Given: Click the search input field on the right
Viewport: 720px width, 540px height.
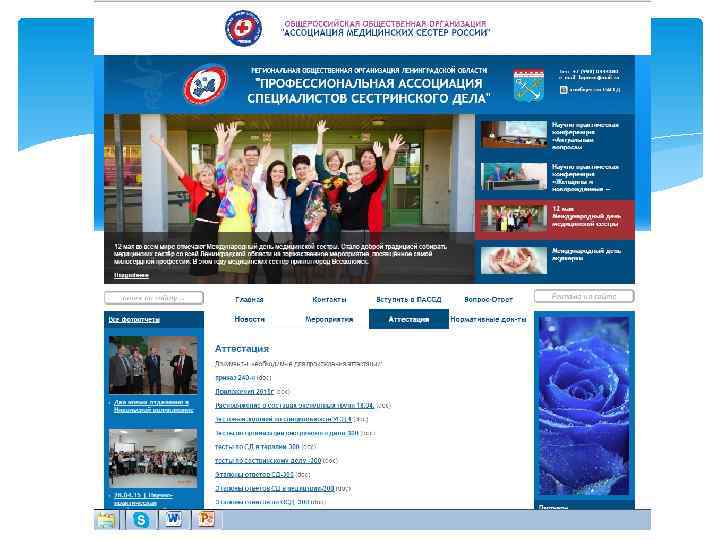Looking at the screenshot, I should point(584,297).
